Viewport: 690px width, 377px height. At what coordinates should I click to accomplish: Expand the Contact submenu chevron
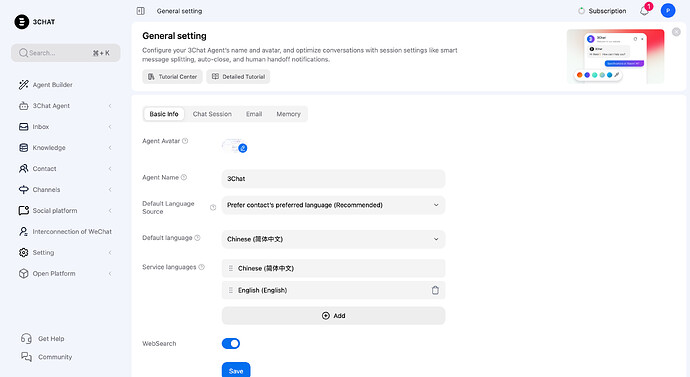coord(110,168)
